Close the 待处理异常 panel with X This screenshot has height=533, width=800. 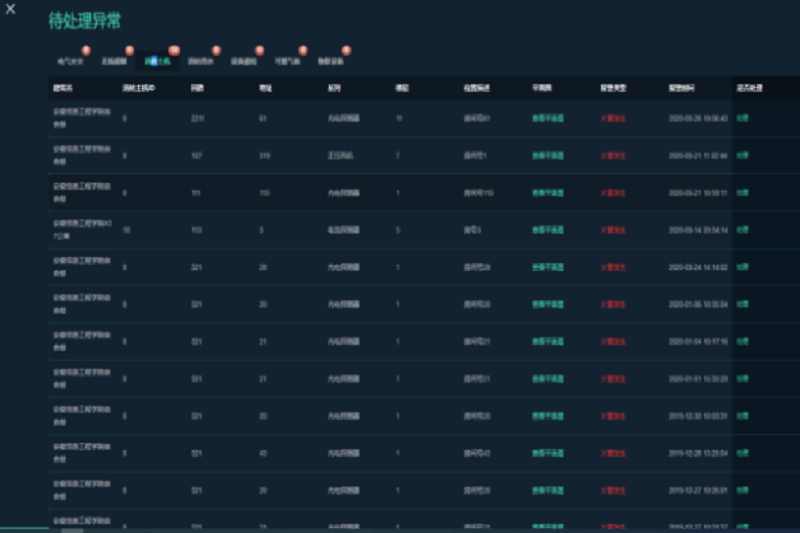coord(11,10)
